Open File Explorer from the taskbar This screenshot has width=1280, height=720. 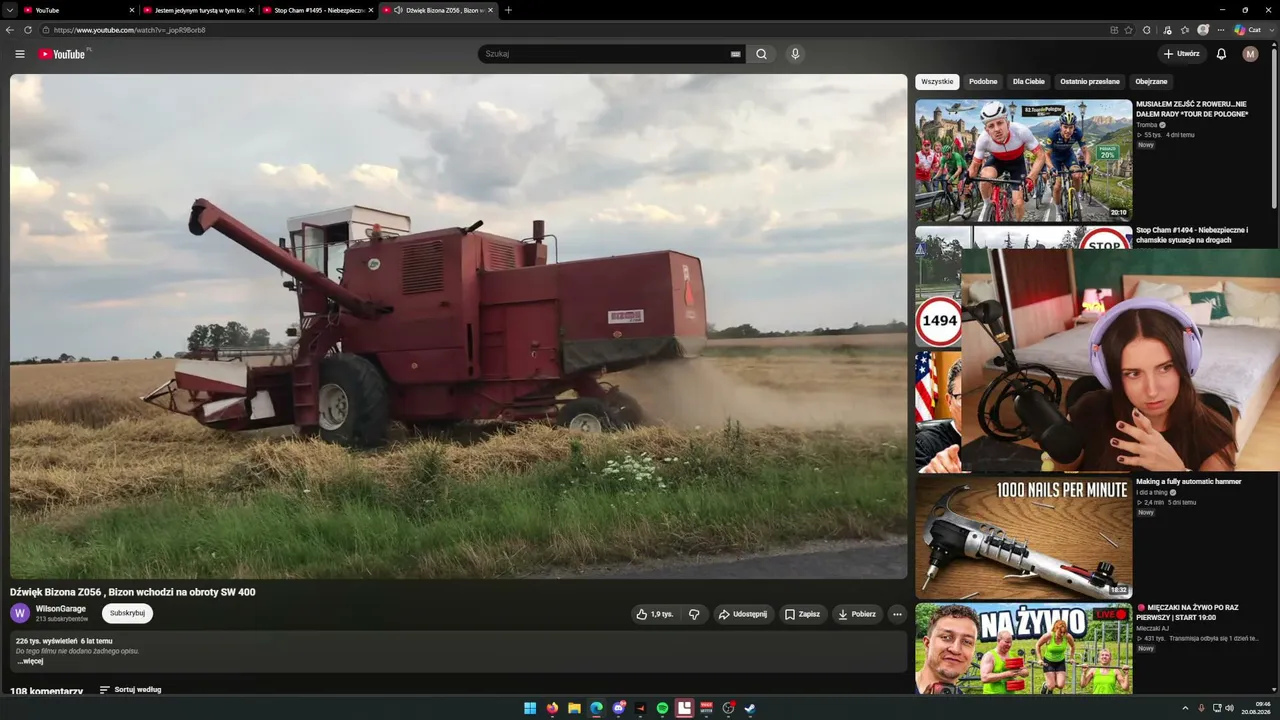[574, 708]
